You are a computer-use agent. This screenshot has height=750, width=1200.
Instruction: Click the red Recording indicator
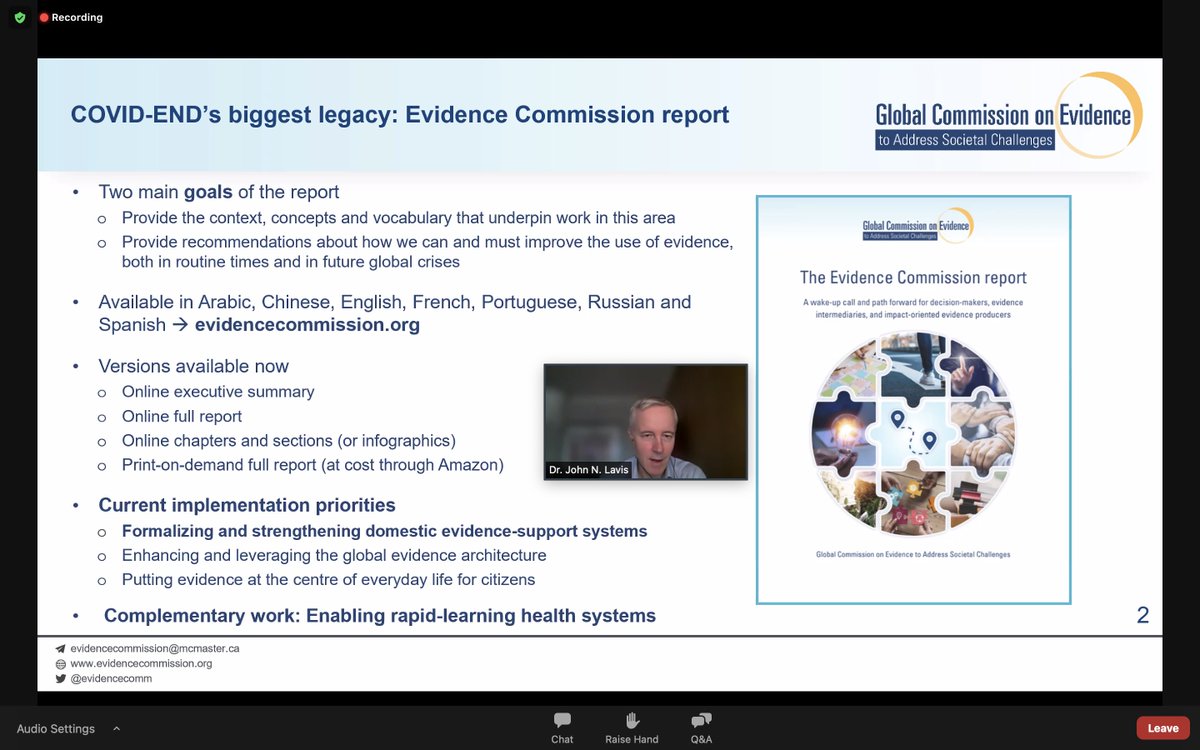(71, 17)
